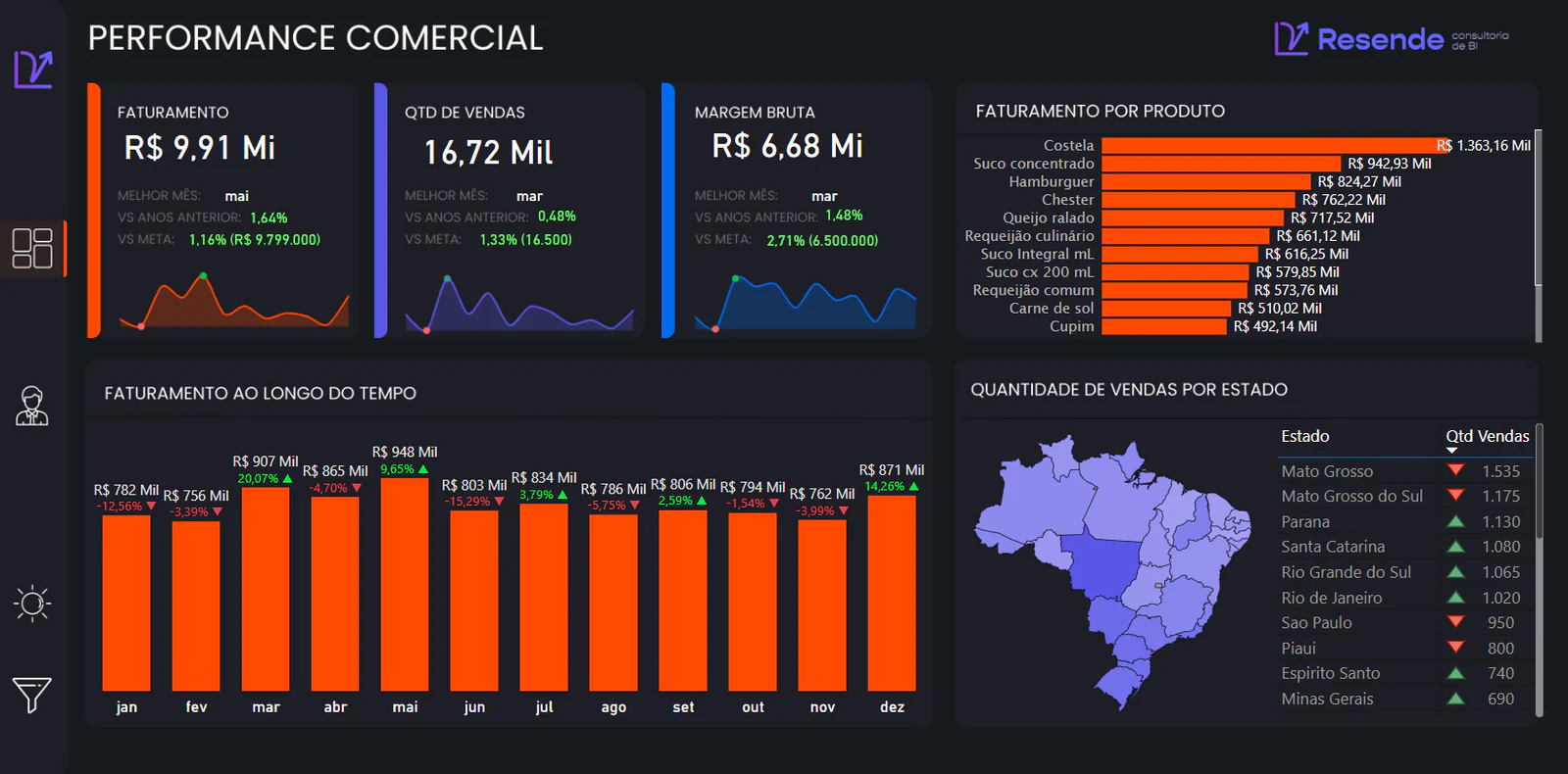Screen dimensions: 1568x774
Task: Click the out revenue column
Action: click(x=753, y=602)
